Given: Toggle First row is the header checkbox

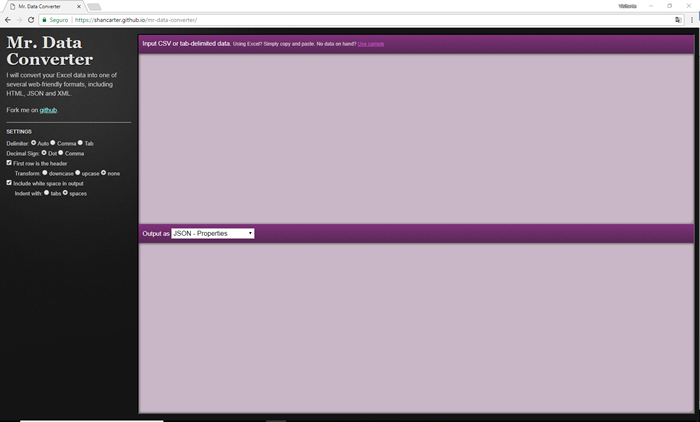Looking at the screenshot, I should click(9, 163).
